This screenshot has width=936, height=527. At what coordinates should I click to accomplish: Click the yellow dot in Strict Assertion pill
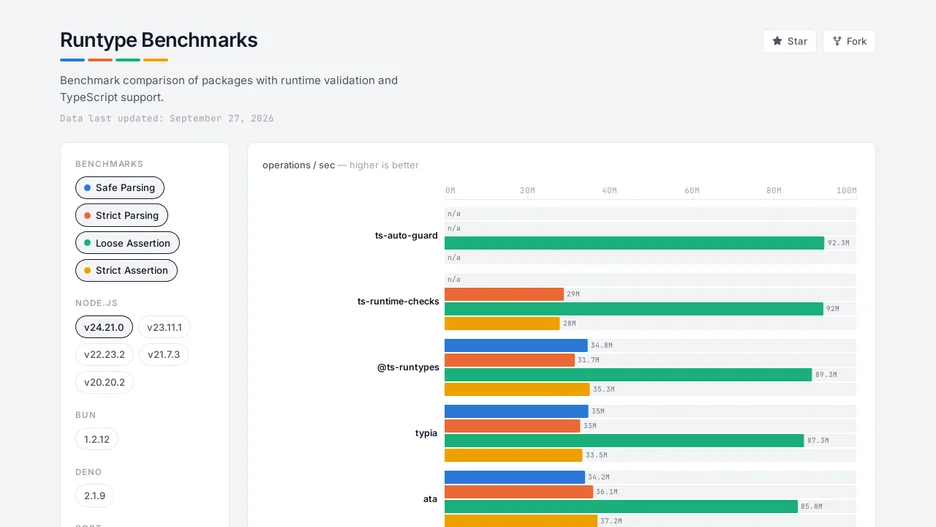(87, 270)
